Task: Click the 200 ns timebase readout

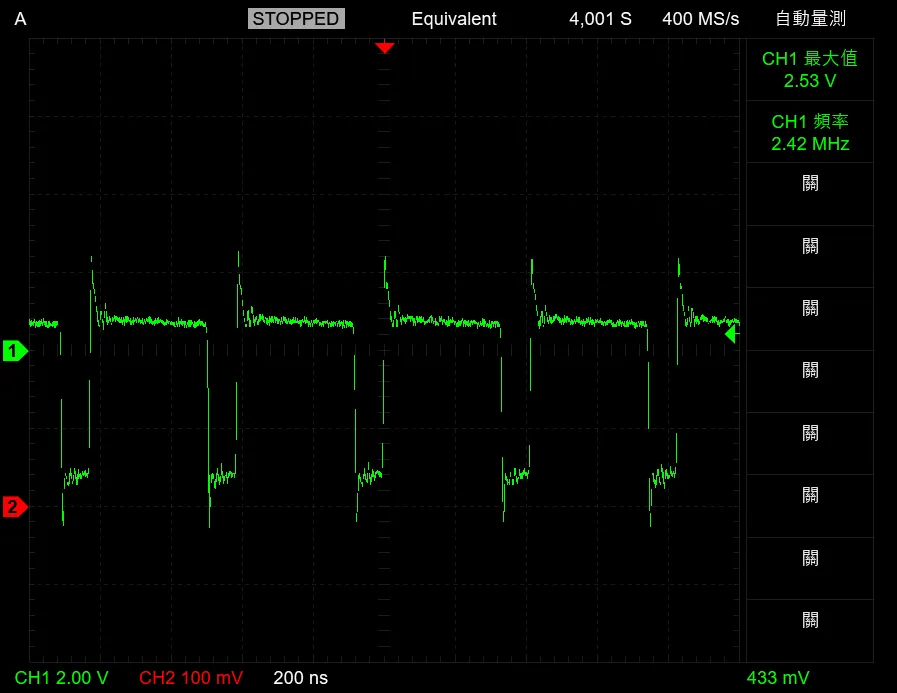Action: [300, 678]
